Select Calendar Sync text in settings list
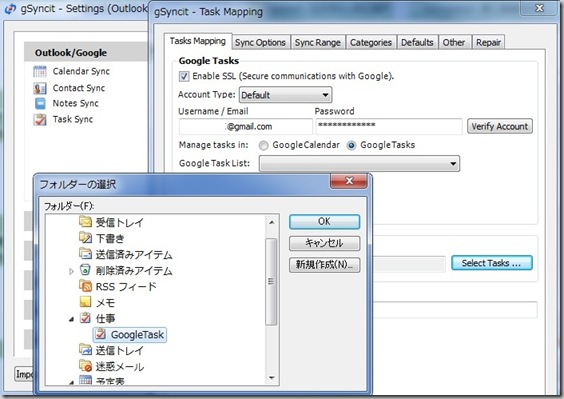This screenshot has height=399, width=564. (81, 71)
